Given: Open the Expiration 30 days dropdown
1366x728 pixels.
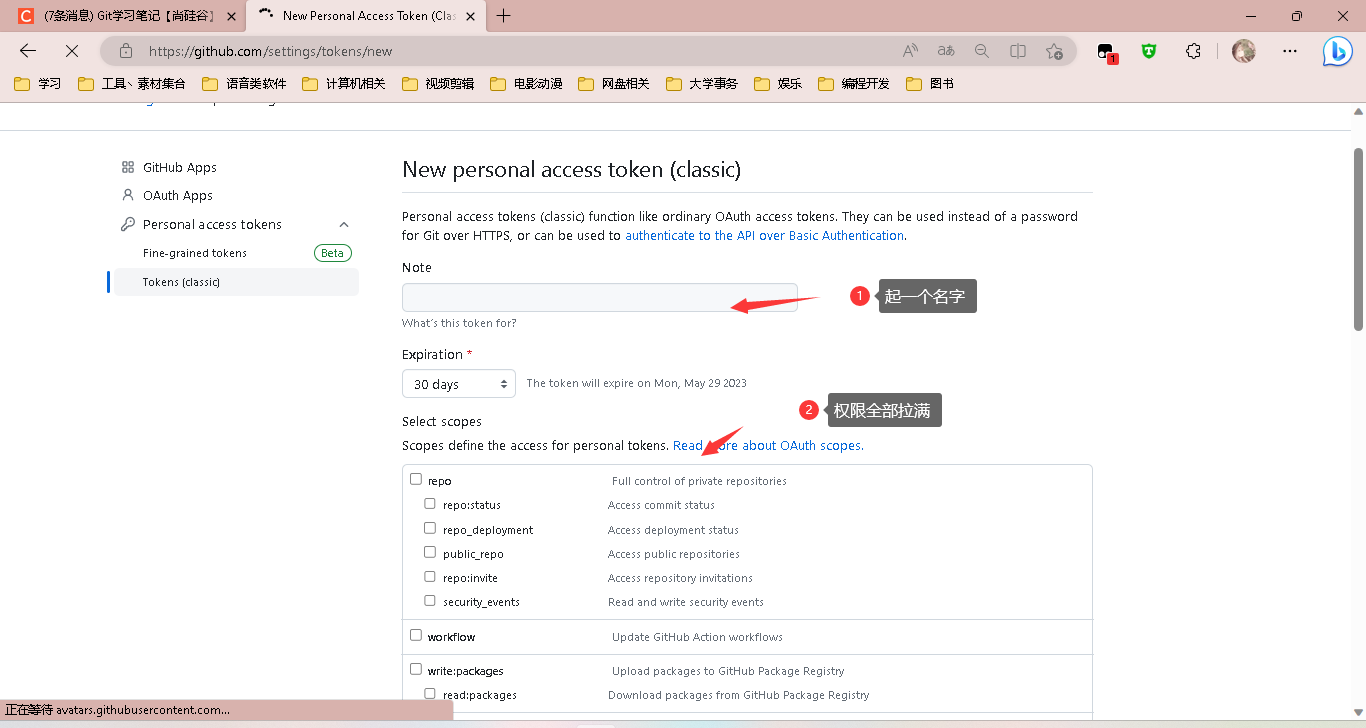Looking at the screenshot, I should pos(459,384).
